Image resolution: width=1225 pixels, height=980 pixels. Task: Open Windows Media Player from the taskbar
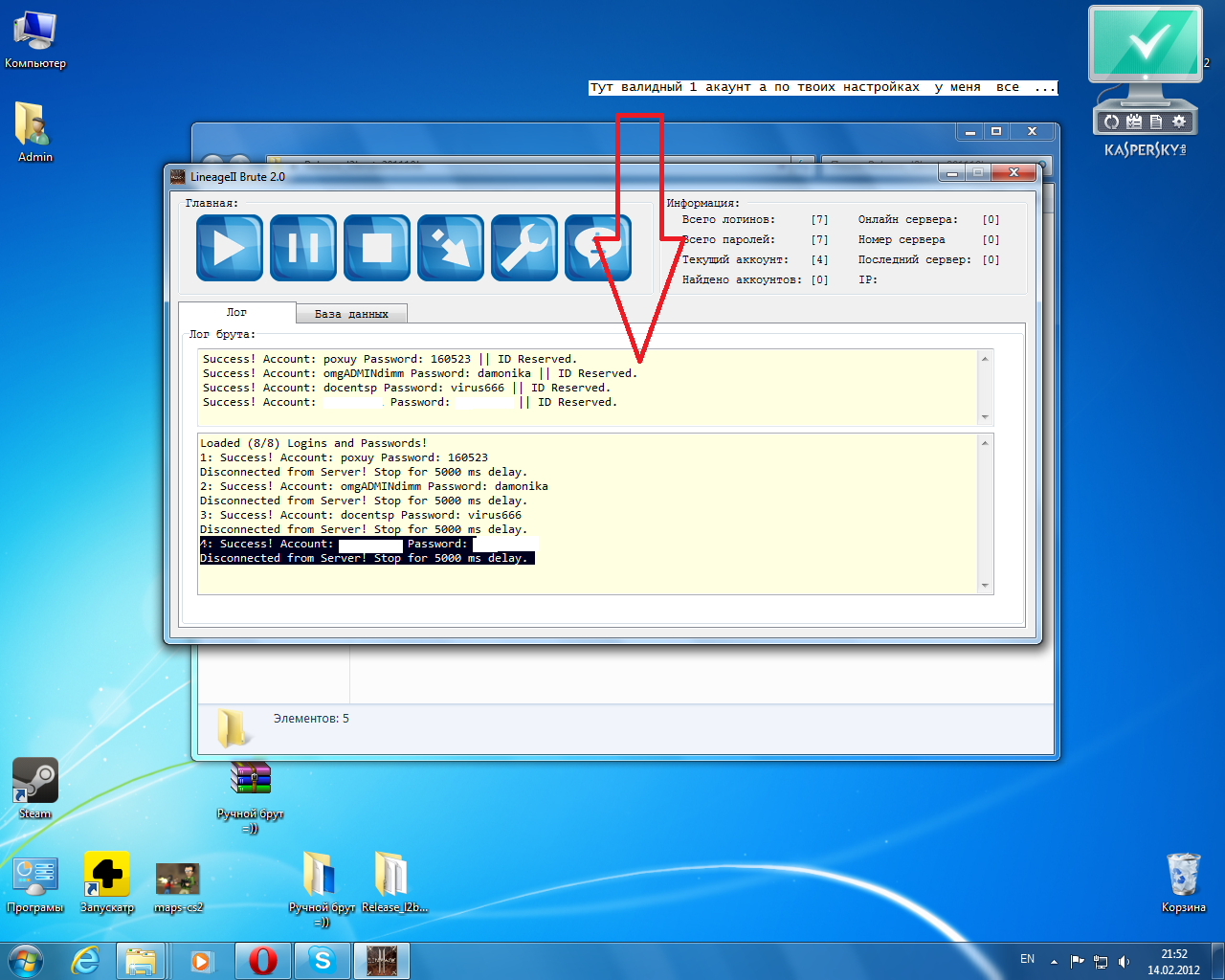click(x=200, y=961)
